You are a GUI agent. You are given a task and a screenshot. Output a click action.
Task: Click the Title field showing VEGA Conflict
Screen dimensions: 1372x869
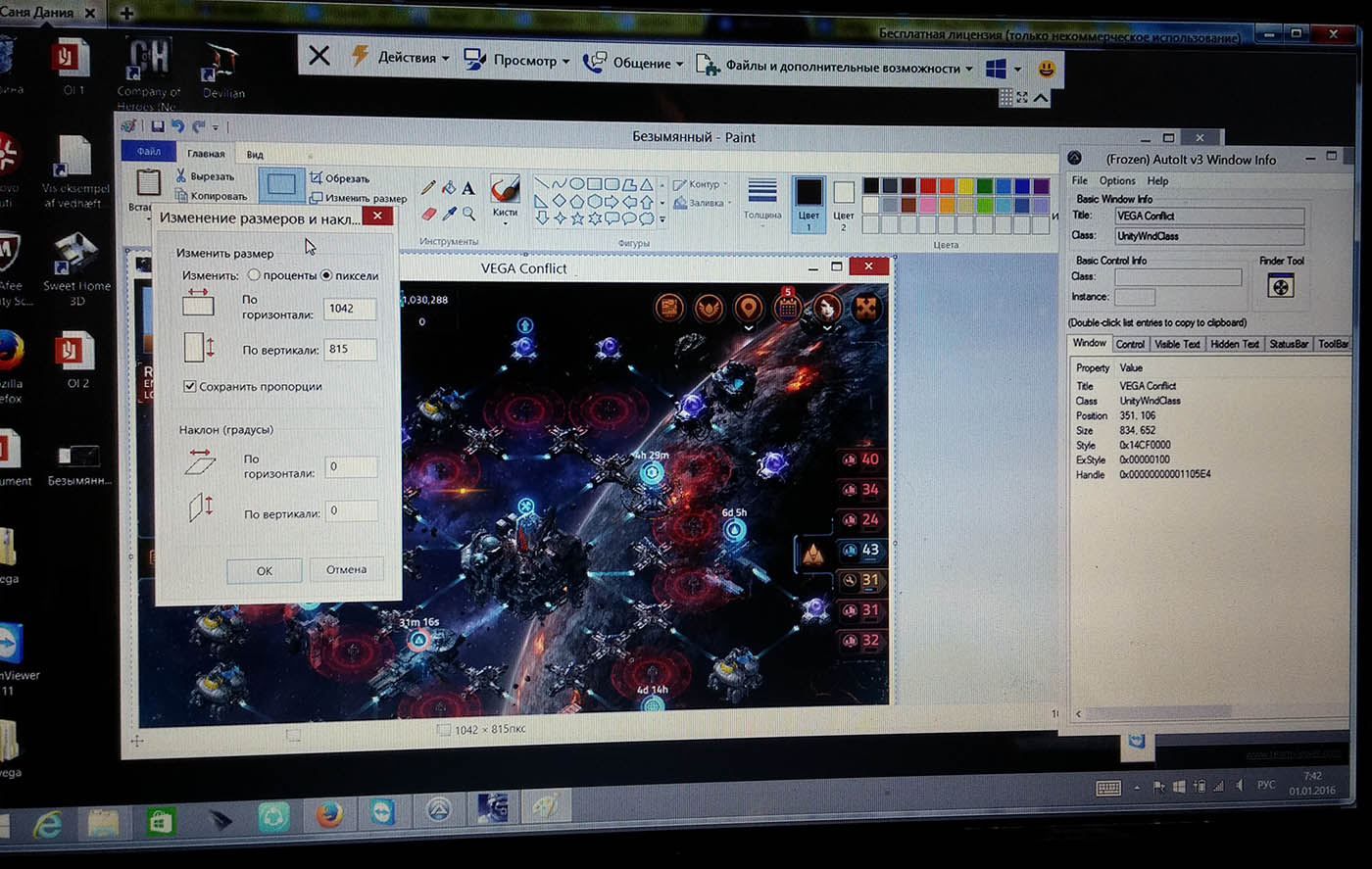coord(1209,216)
